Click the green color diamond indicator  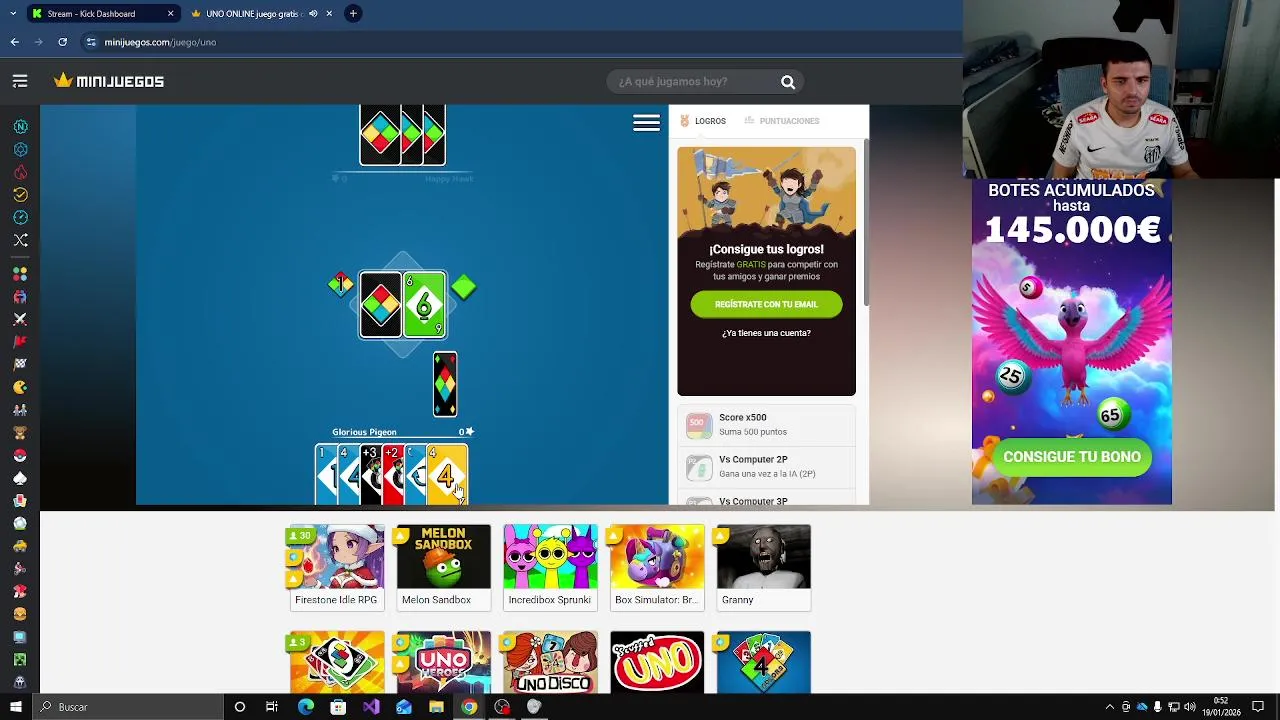[464, 288]
